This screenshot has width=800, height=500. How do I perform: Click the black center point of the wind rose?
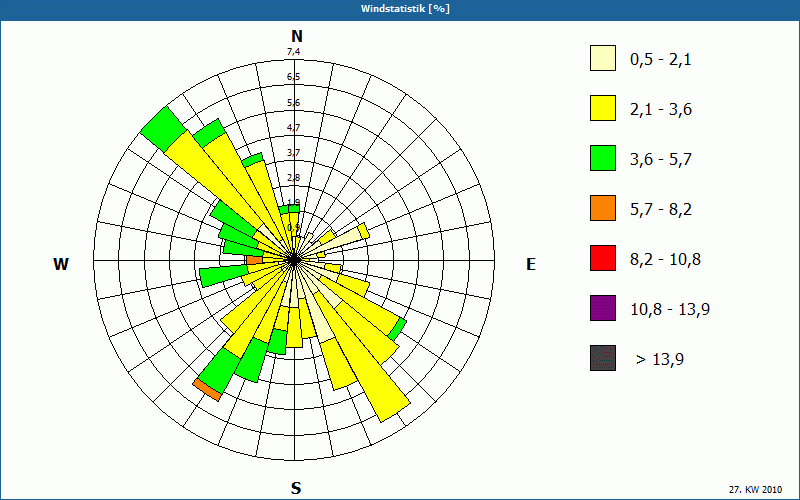[x=294, y=260]
